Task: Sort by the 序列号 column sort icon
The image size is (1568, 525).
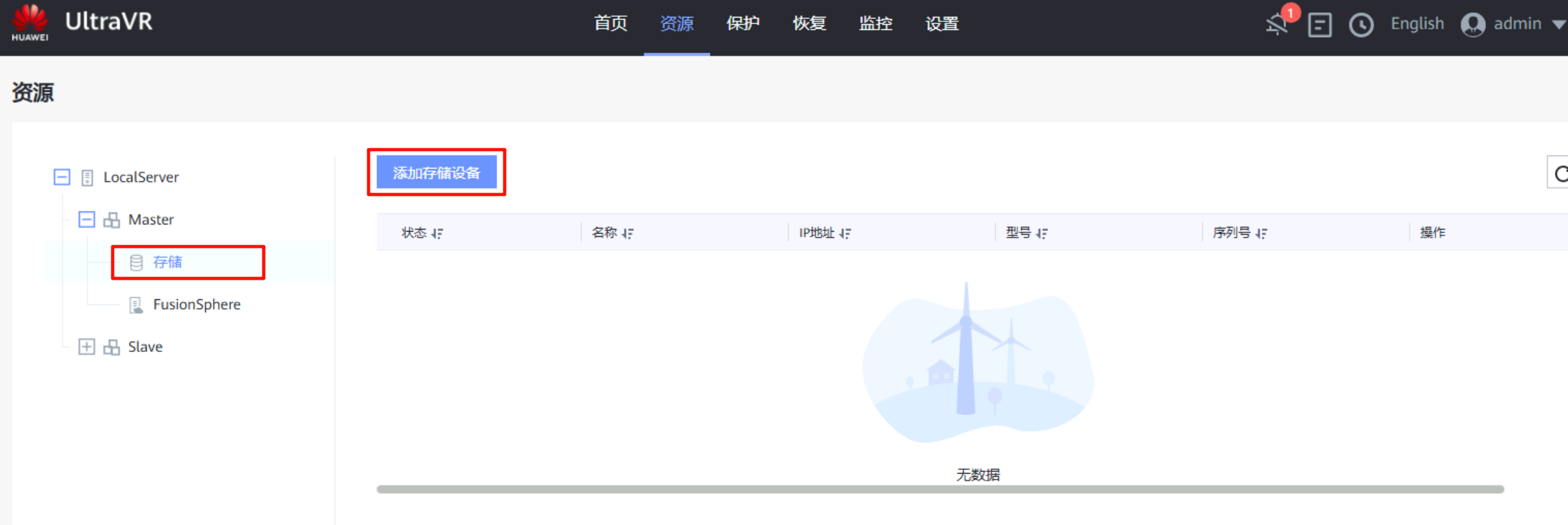Action: tap(1261, 233)
